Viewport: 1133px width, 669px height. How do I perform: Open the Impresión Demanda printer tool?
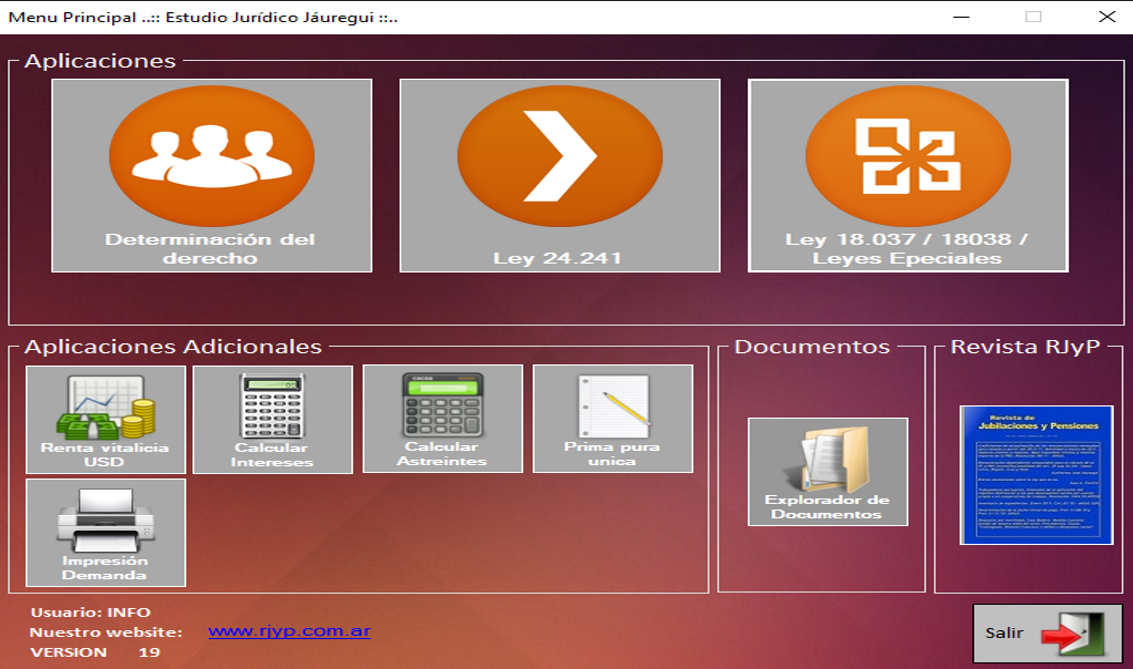[x=106, y=532]
